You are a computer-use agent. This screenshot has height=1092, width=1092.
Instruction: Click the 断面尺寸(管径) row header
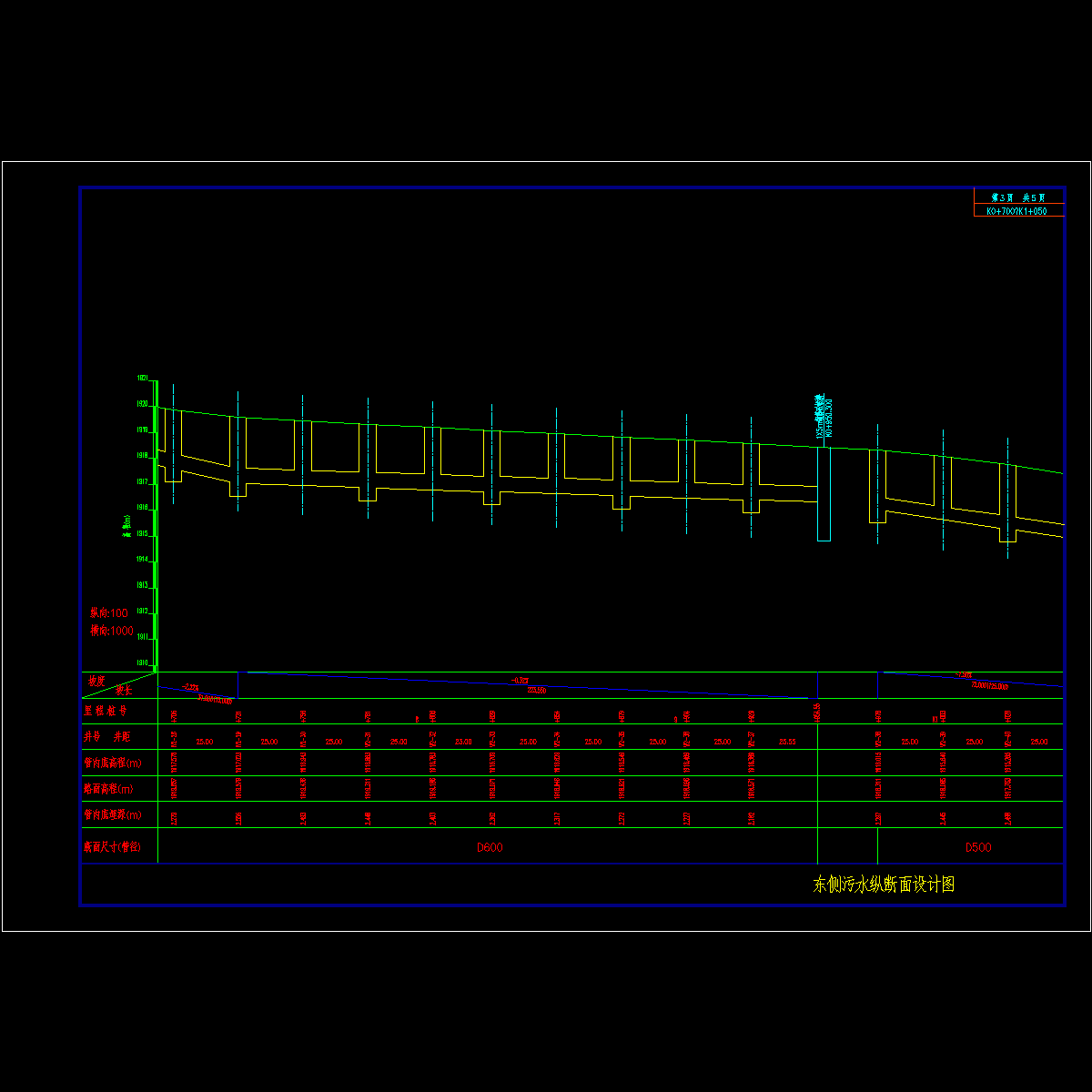[113, 847]
